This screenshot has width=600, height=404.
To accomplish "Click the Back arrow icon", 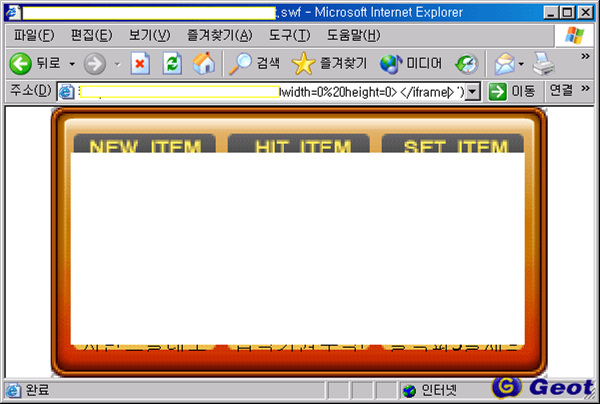I will (21, 64).
